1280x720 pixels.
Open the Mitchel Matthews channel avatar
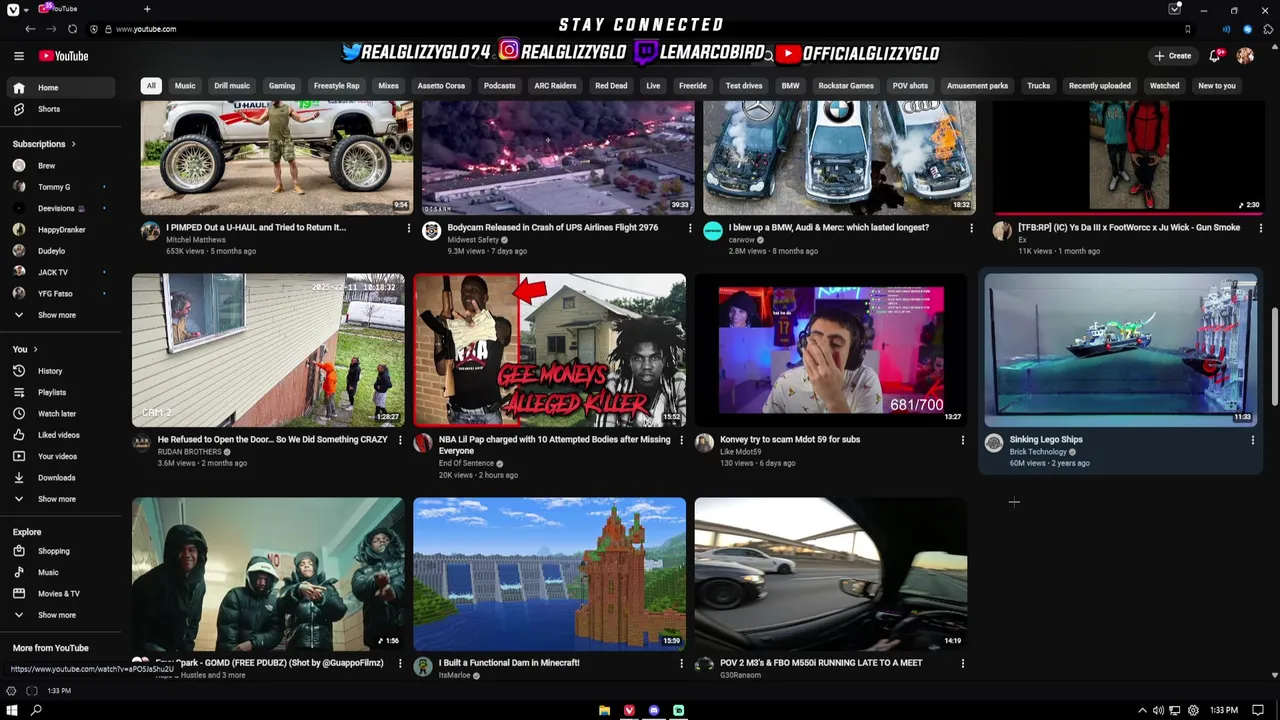tap(150, 232)
